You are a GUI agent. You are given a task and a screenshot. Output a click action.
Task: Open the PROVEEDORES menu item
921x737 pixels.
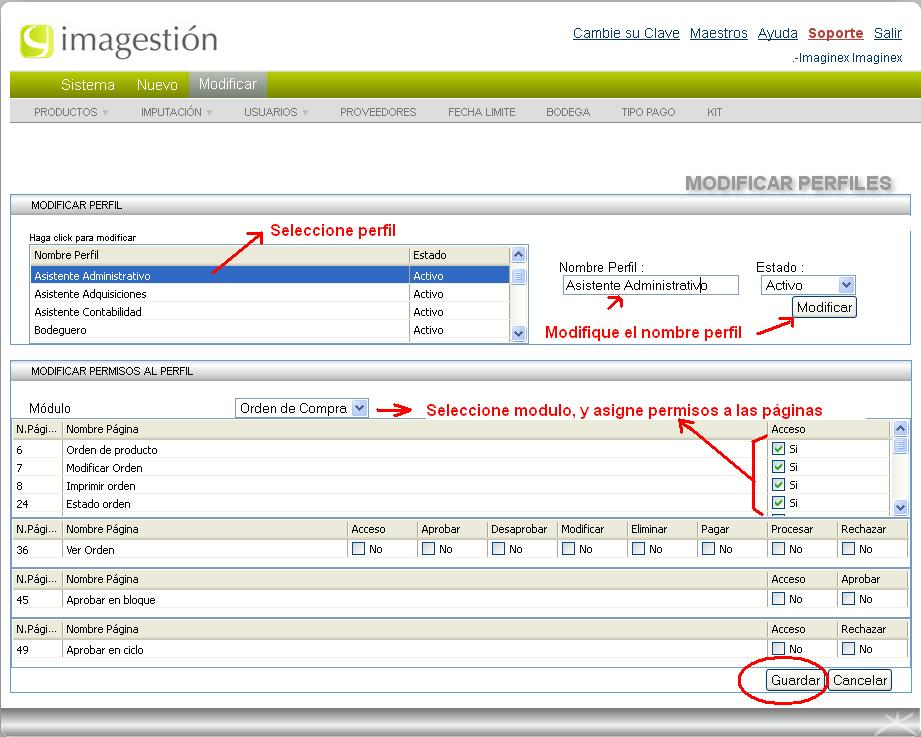tap(378, 112)
